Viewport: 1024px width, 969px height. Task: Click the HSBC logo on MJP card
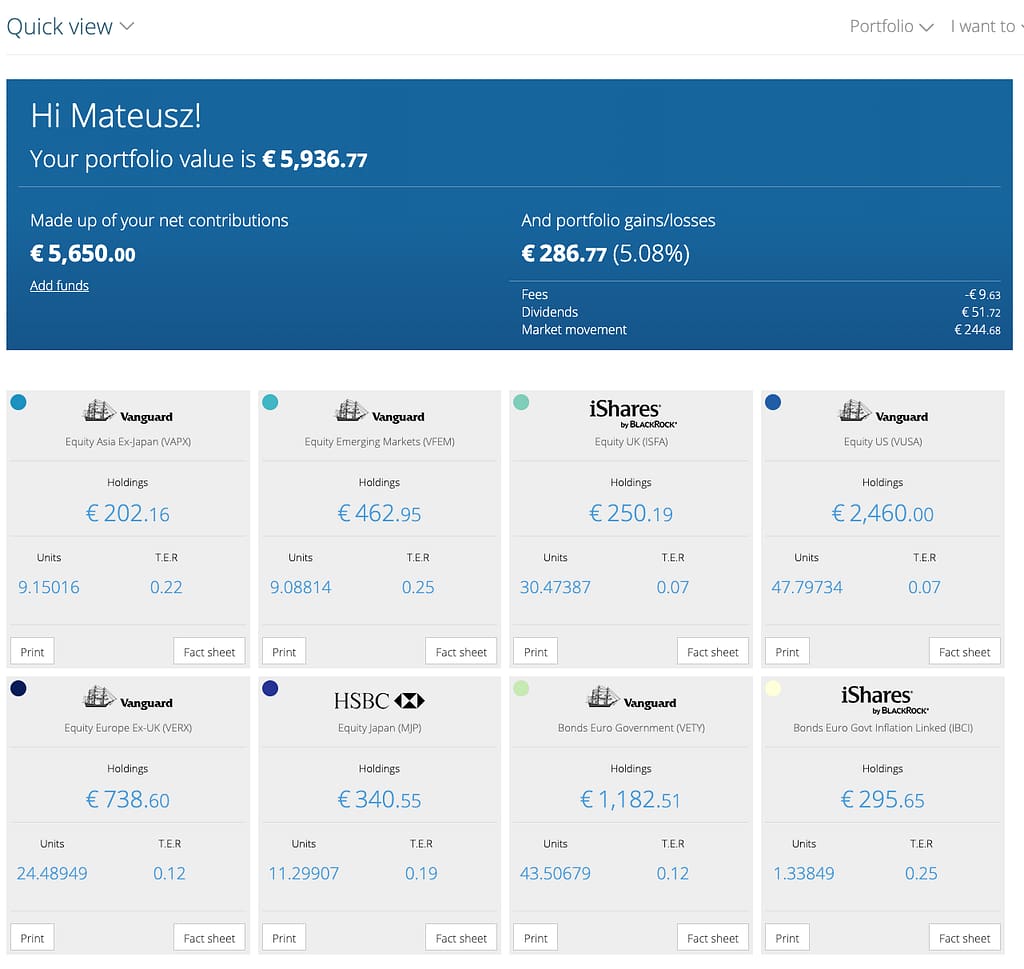pyautogui.click(x=379, y=701)
